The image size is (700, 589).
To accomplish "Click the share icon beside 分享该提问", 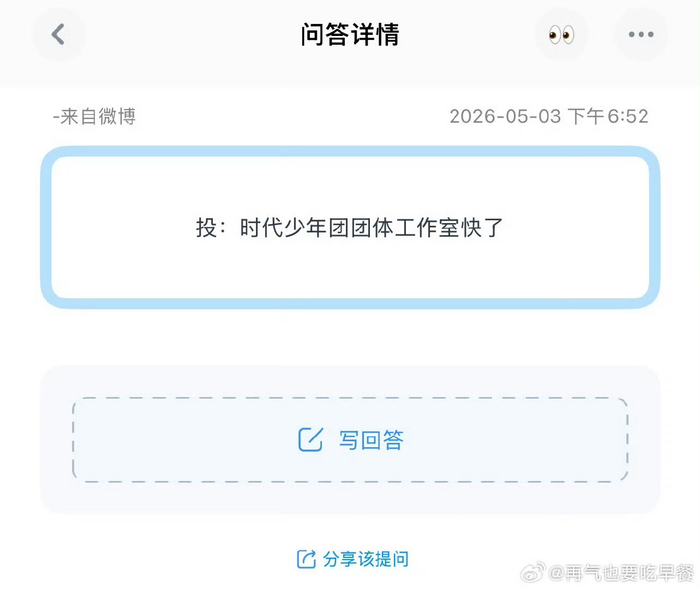I will tap(306, 559).
